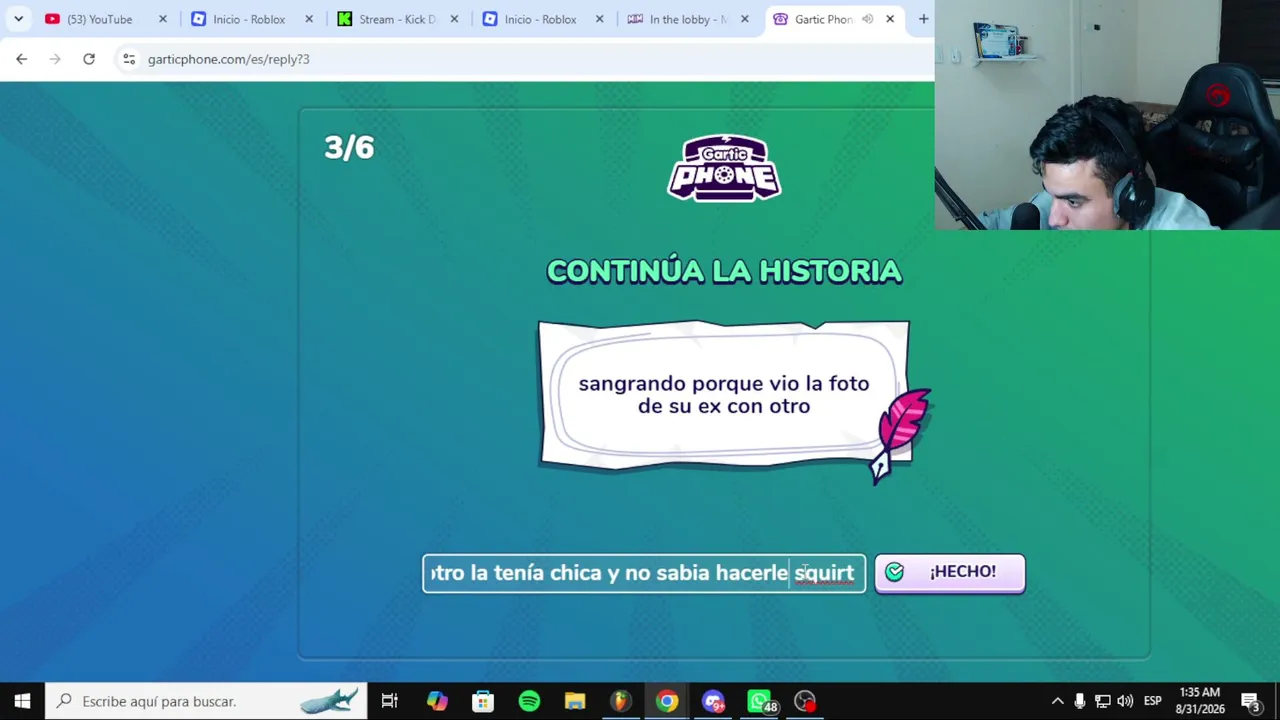
Task: Open OBS Studio from the taskbar
Action: click(x=805, y=701)
